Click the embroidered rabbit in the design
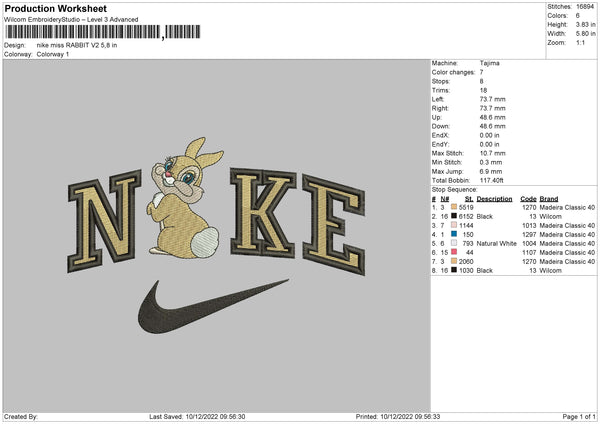Viewport: 600px width, 424px height. click(185, 198)
